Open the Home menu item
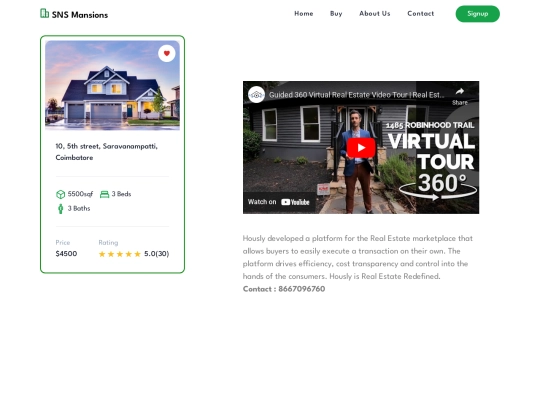Viewport: 540px width, 405px height. pyautogui.click(x=303, y=14)
